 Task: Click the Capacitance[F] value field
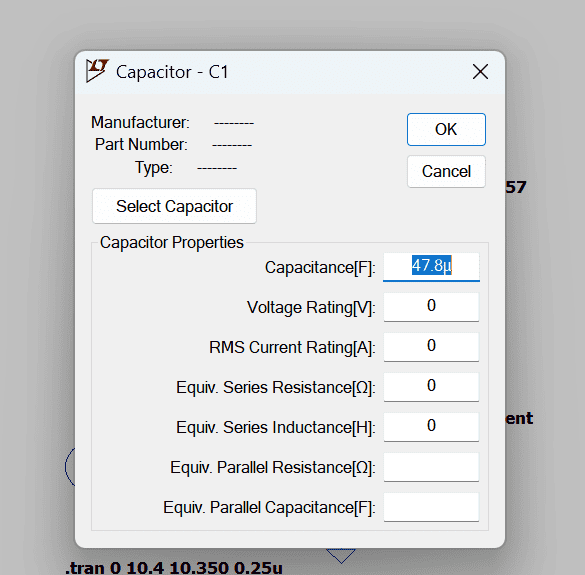tap(431, 267)
